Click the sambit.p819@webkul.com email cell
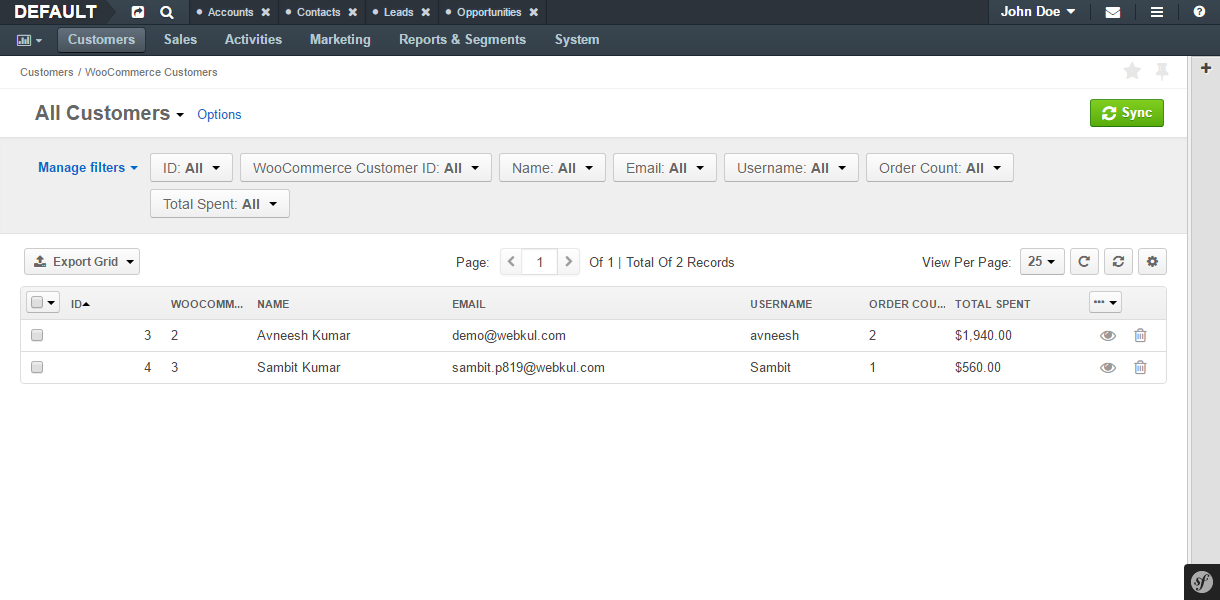Image resolution: width=1220 pixels, height=600 pixels. click(x=528, y=368)
